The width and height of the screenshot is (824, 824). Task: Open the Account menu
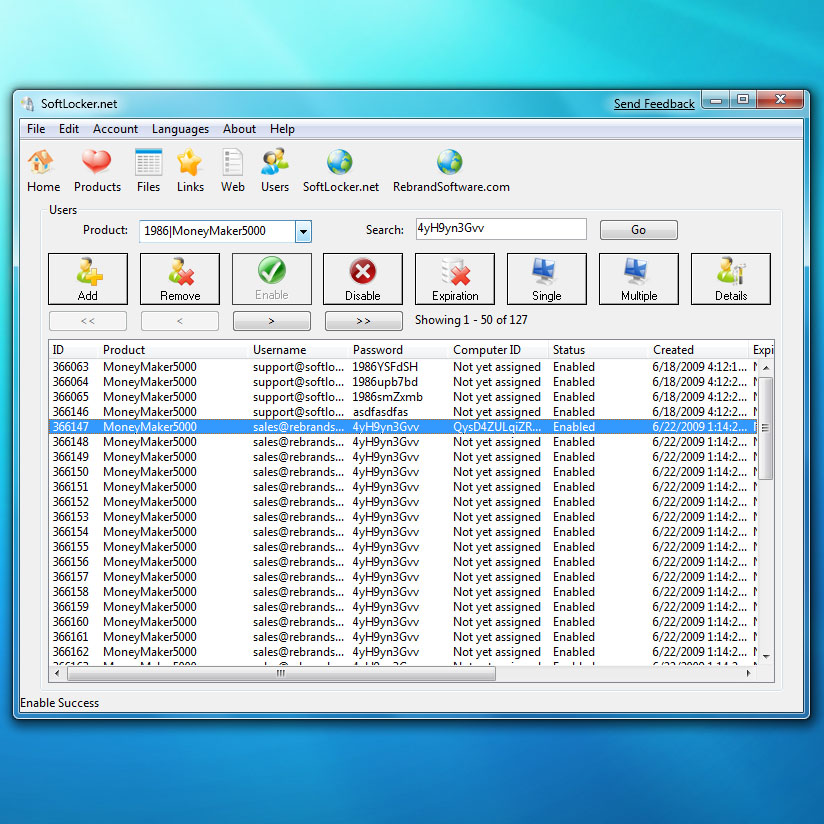[115, 129]
